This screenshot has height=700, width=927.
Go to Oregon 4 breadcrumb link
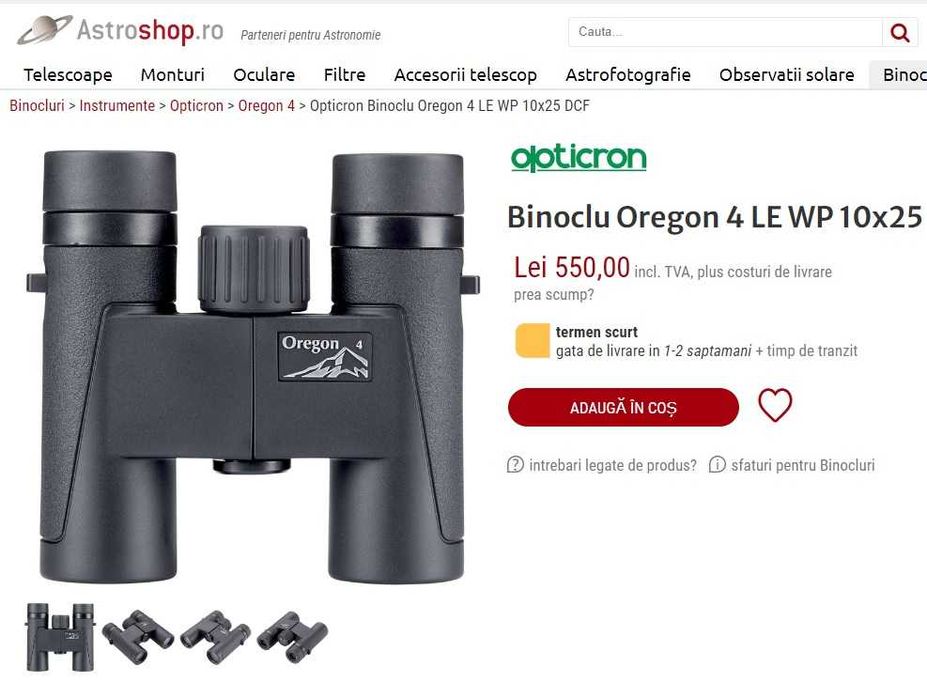(x=266, y=106)
